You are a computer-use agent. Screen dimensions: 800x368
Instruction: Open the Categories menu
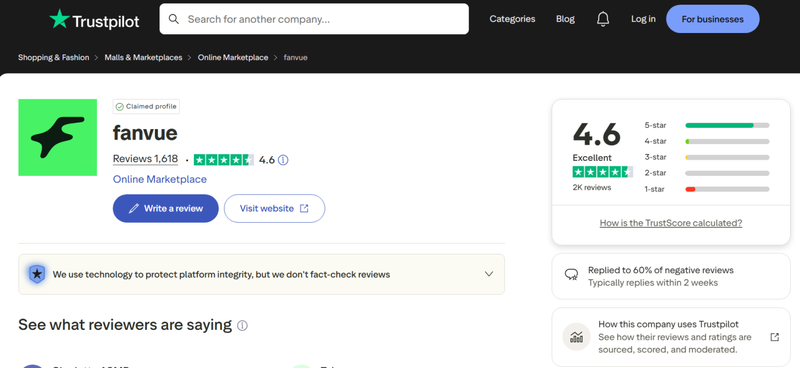pos(512,19)
